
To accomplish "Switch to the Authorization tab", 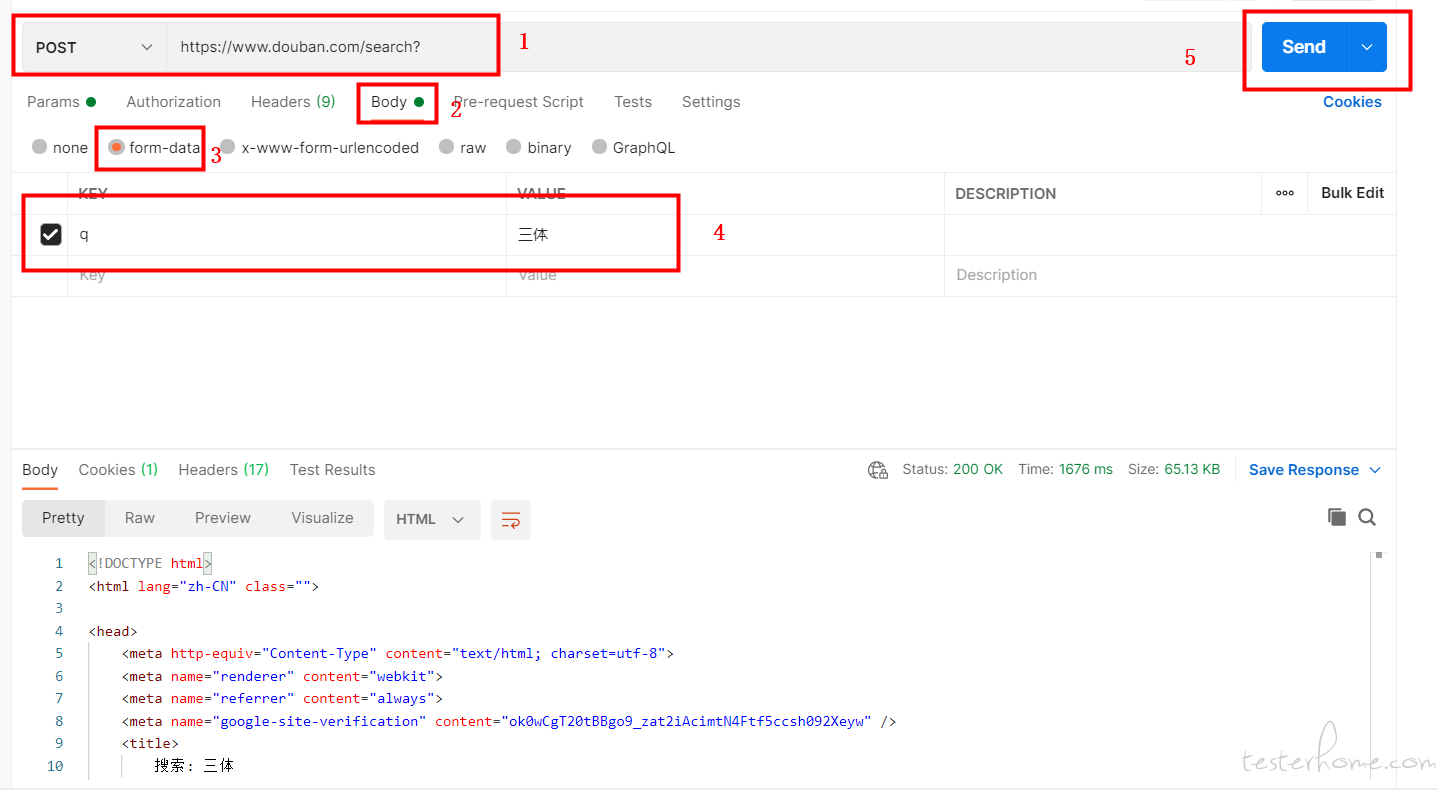I will 173,102.
